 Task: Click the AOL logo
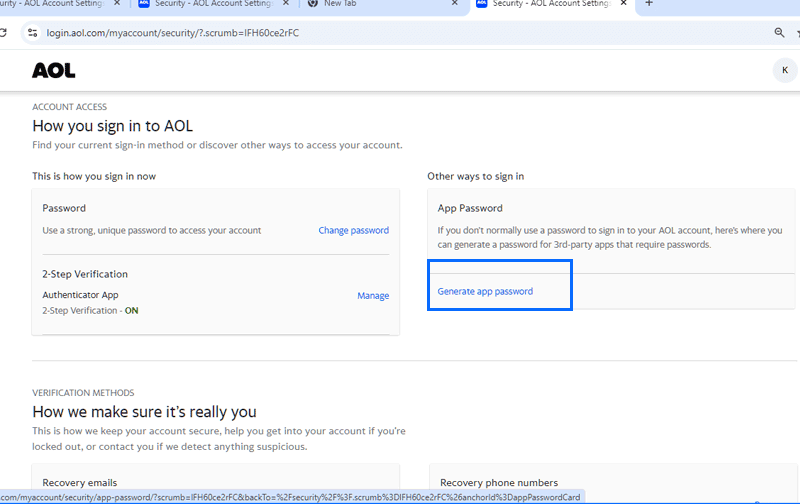click(54, 70)
